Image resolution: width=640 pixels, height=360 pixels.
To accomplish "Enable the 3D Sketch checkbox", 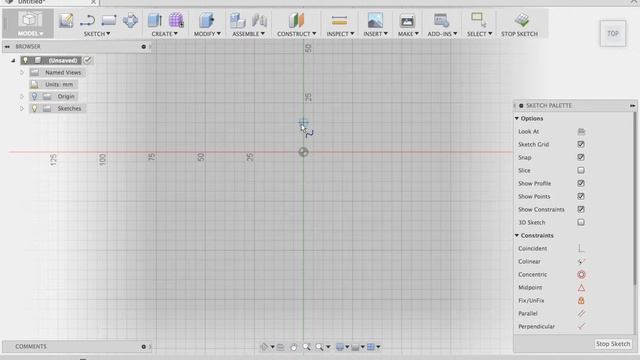I will (581, 222).
